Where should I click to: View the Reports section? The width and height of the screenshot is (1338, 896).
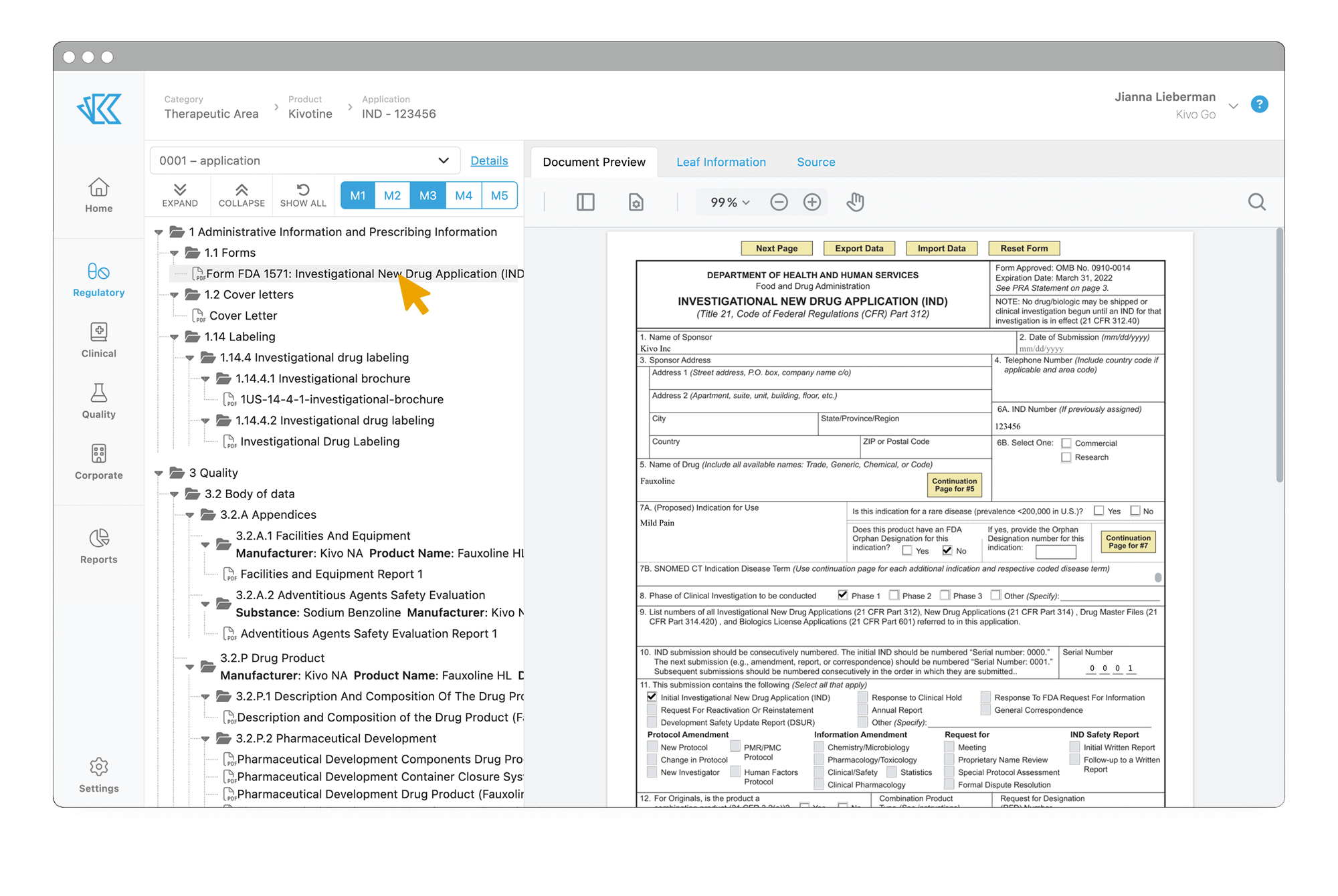coord(98,546)
